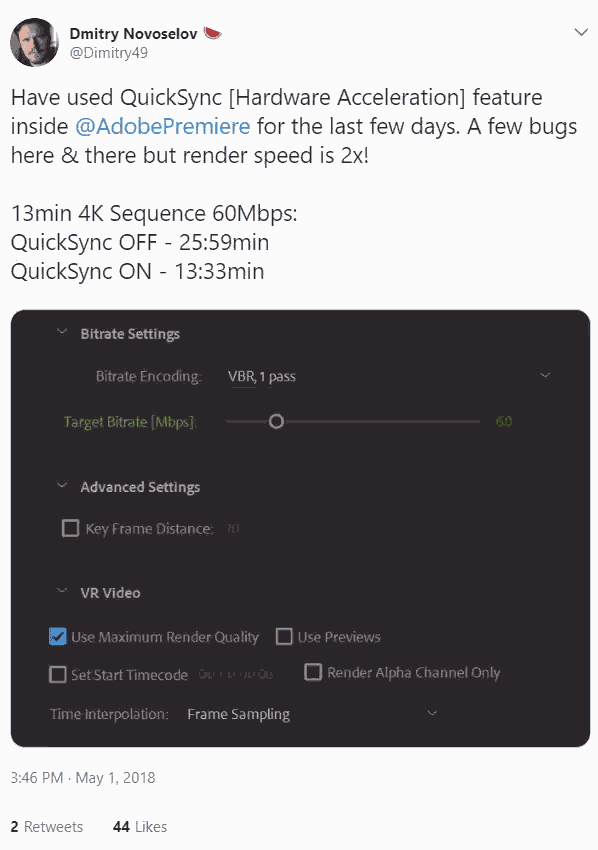598x850 pixels.
Task: Click the watermelon emoji beside the name
Action: (213, 34)
